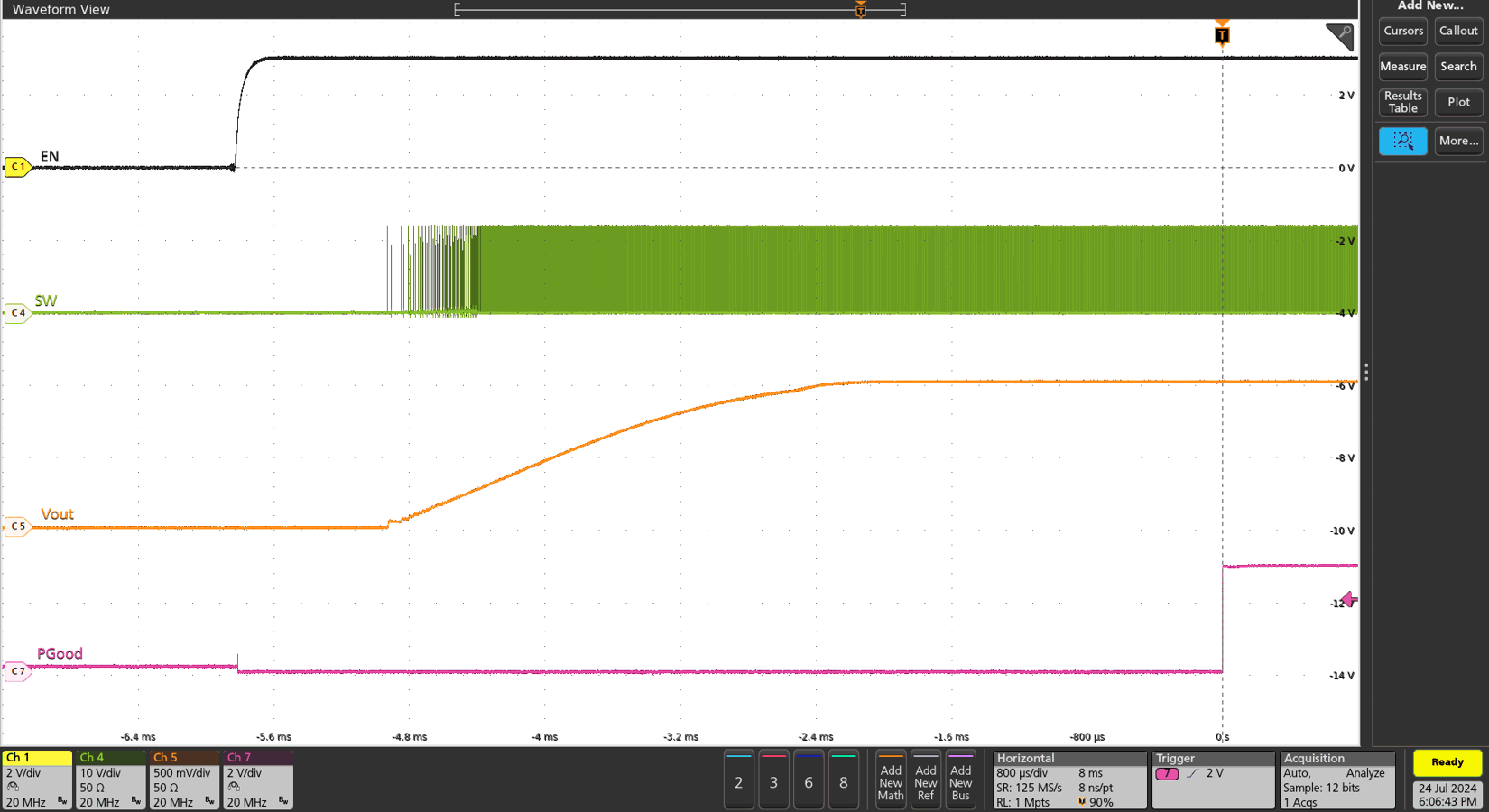Activate the draw-a-box zoom tool
The height and width of the screenshot is (812, 1489).
[1402, 141]
